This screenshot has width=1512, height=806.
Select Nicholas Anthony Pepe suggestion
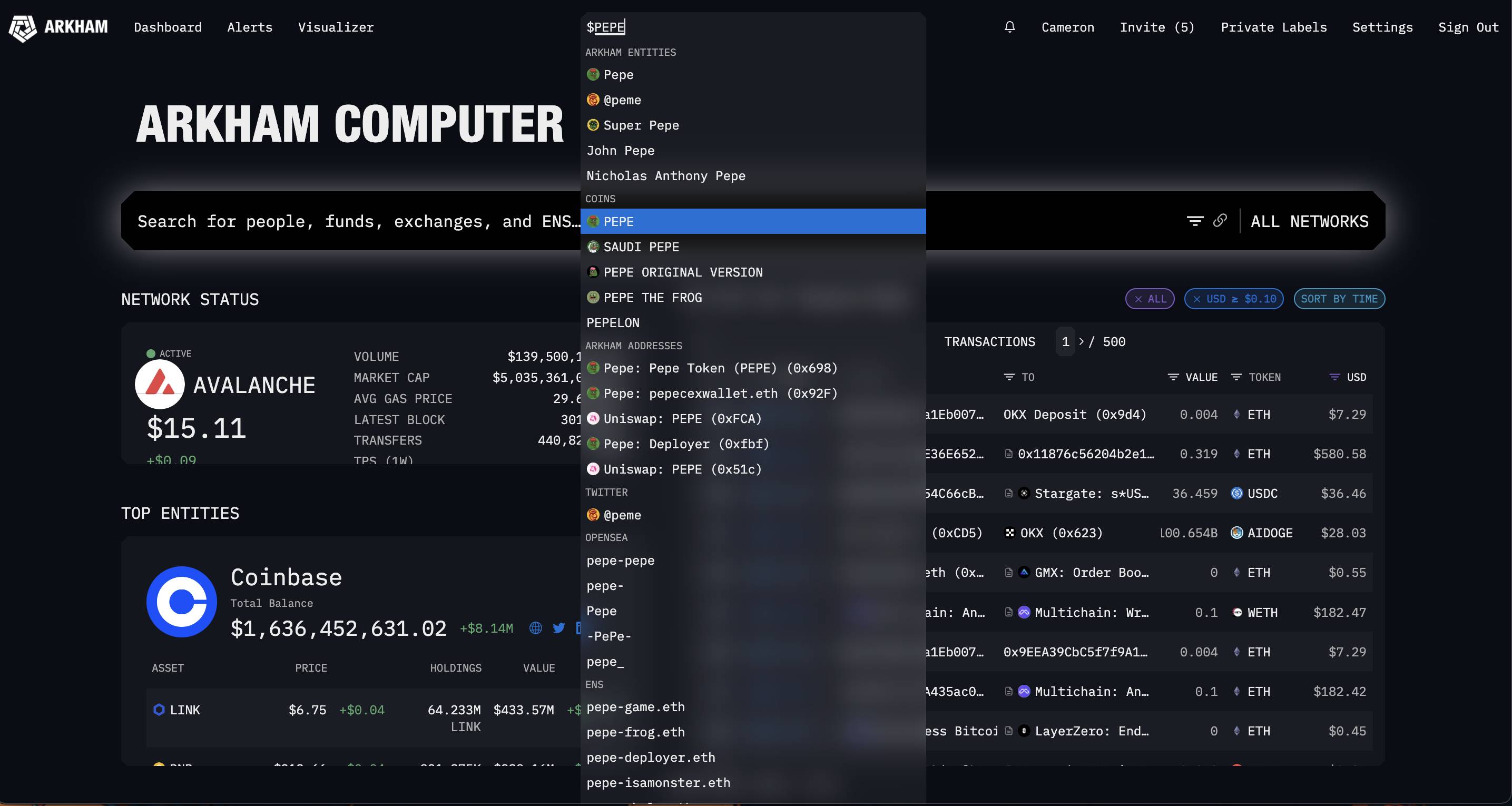753,175
